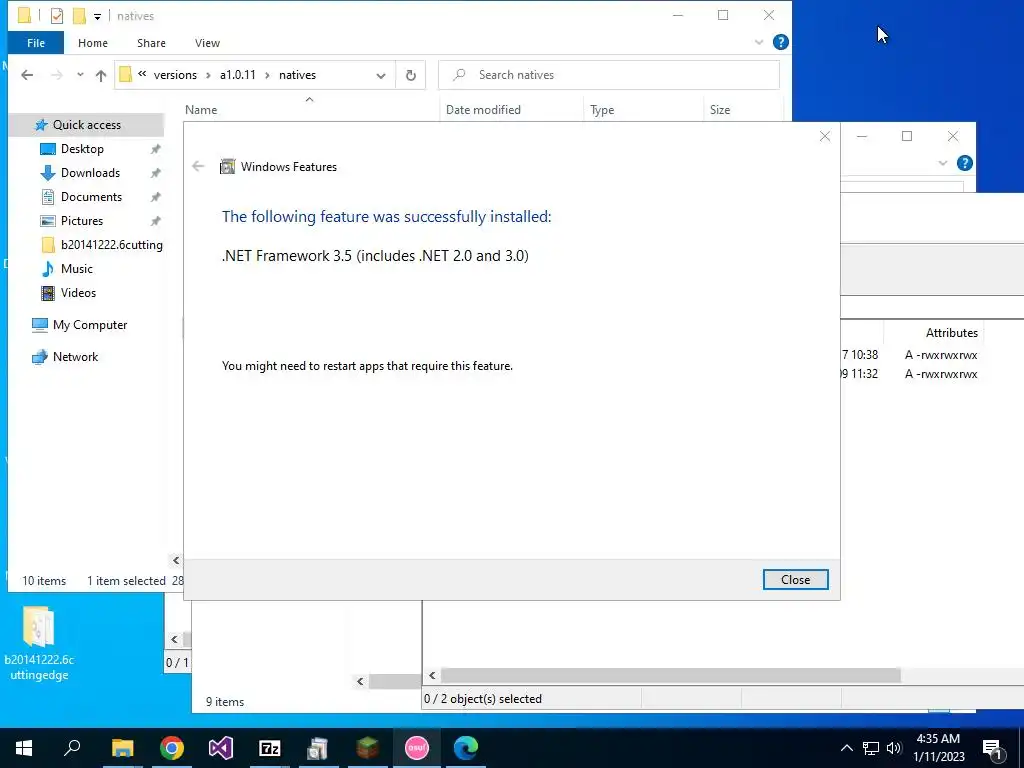Screen dimensions: 1024x768
Task: Launch Google Chrome from taskbar
Action: (171, 748)
